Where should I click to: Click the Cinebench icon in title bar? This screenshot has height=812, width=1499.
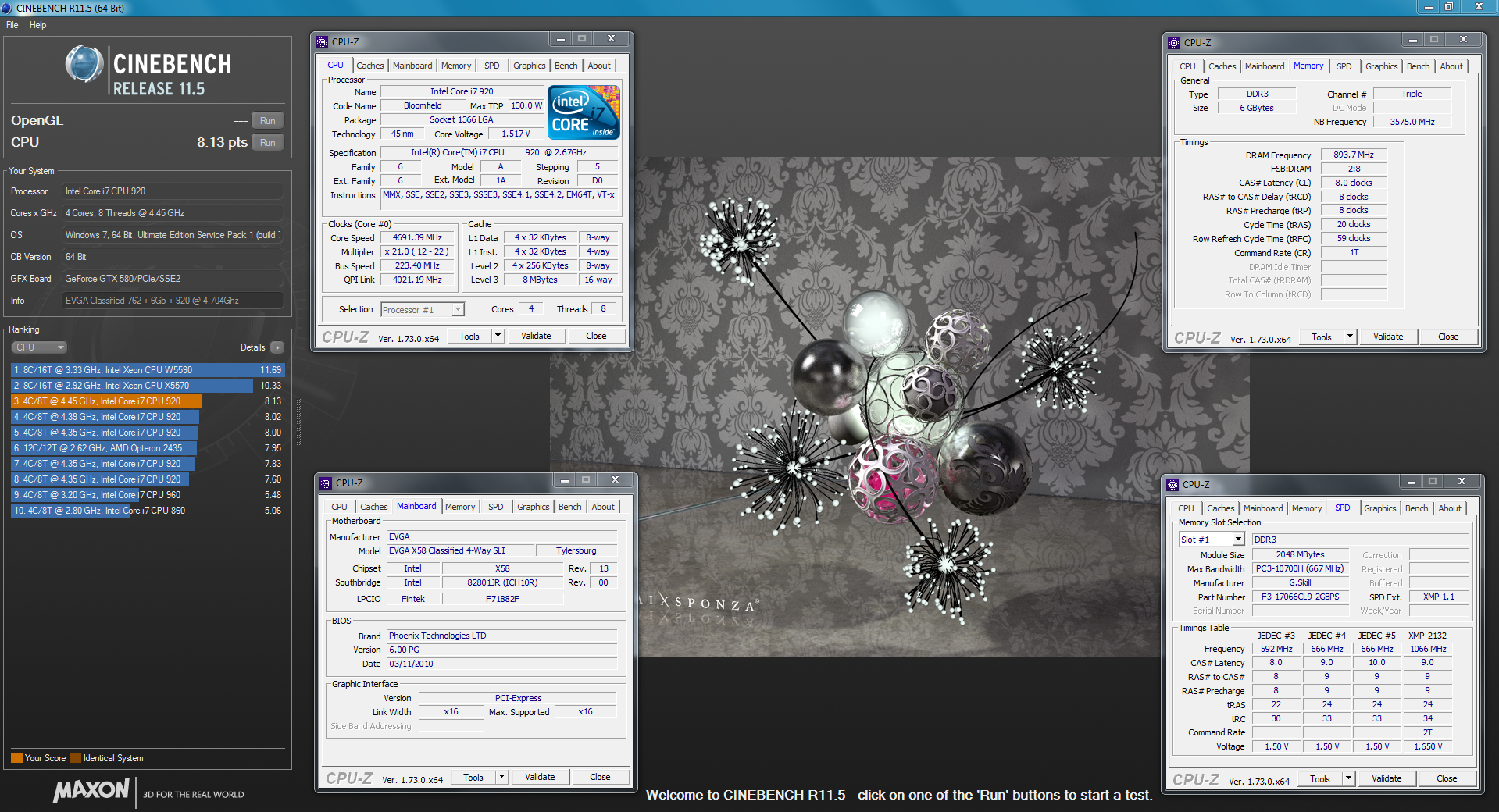(7, 8)
